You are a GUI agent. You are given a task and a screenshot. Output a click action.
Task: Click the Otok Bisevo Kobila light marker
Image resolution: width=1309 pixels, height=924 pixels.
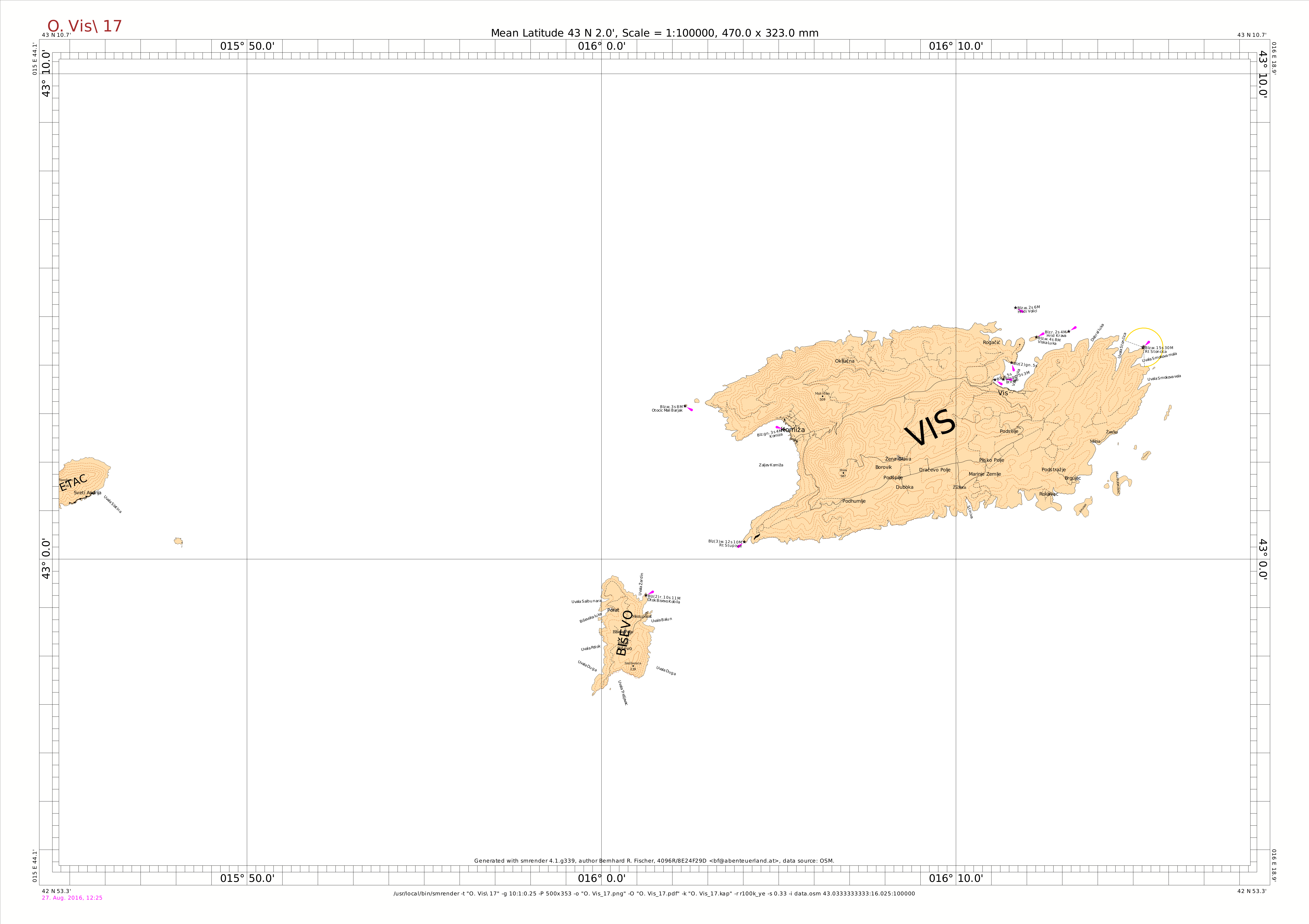(646, 595)
